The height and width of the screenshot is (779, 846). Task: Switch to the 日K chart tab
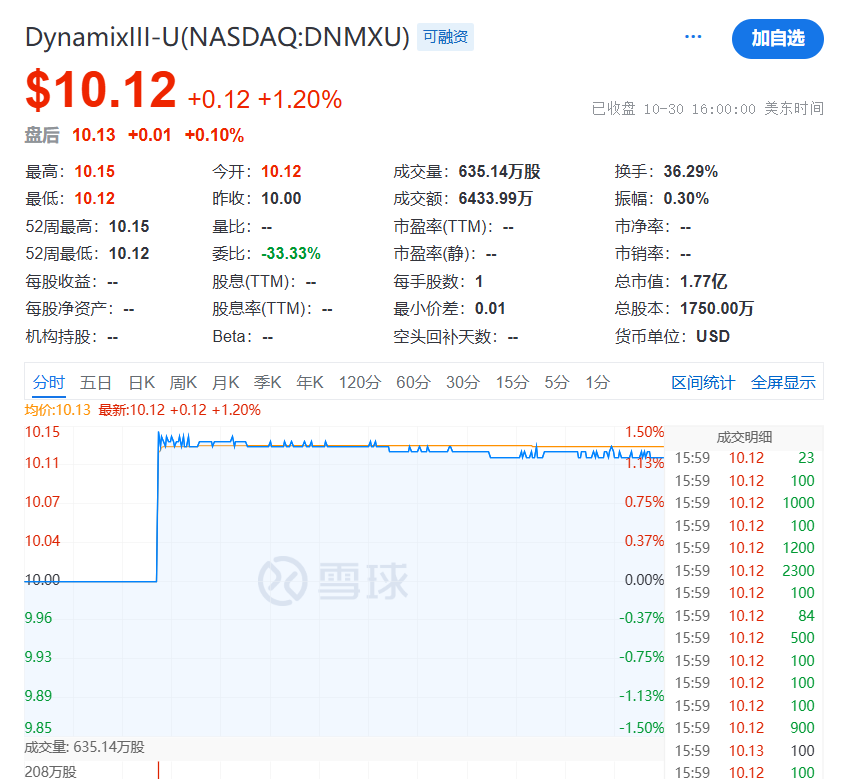point(141,382)
